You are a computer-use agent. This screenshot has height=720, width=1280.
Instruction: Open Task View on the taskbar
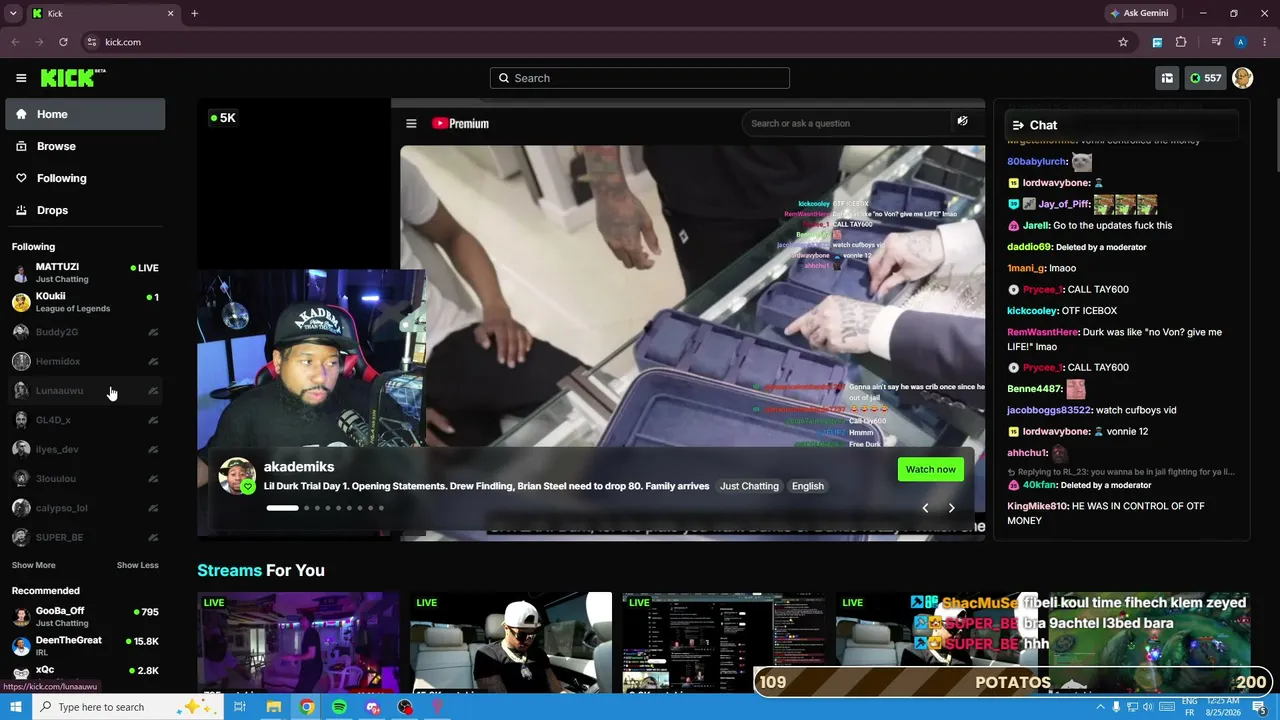tap(240, 707)
